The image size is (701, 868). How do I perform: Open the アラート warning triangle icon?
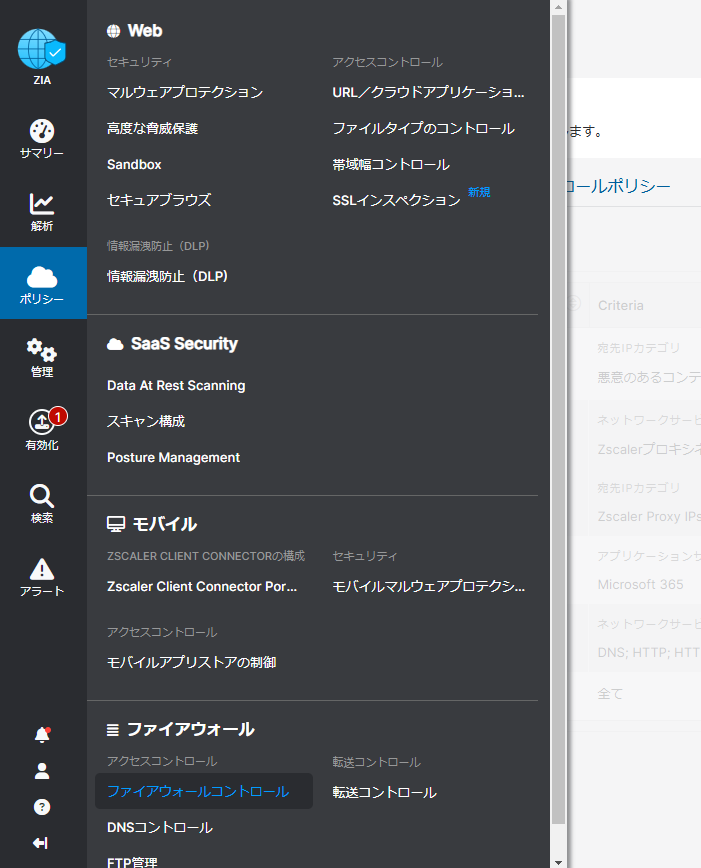click(42, 569)
